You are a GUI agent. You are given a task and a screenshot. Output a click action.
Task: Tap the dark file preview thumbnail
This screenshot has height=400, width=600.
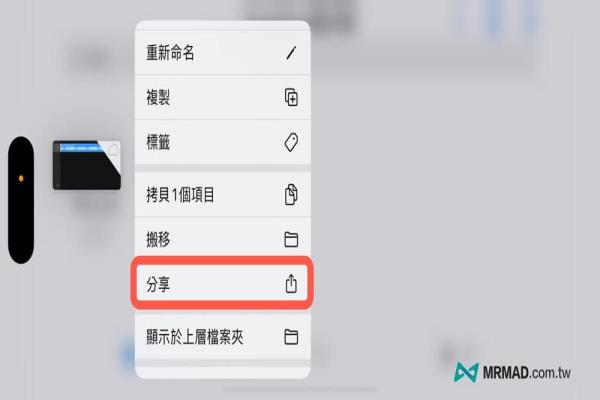[x=87, y=165]
